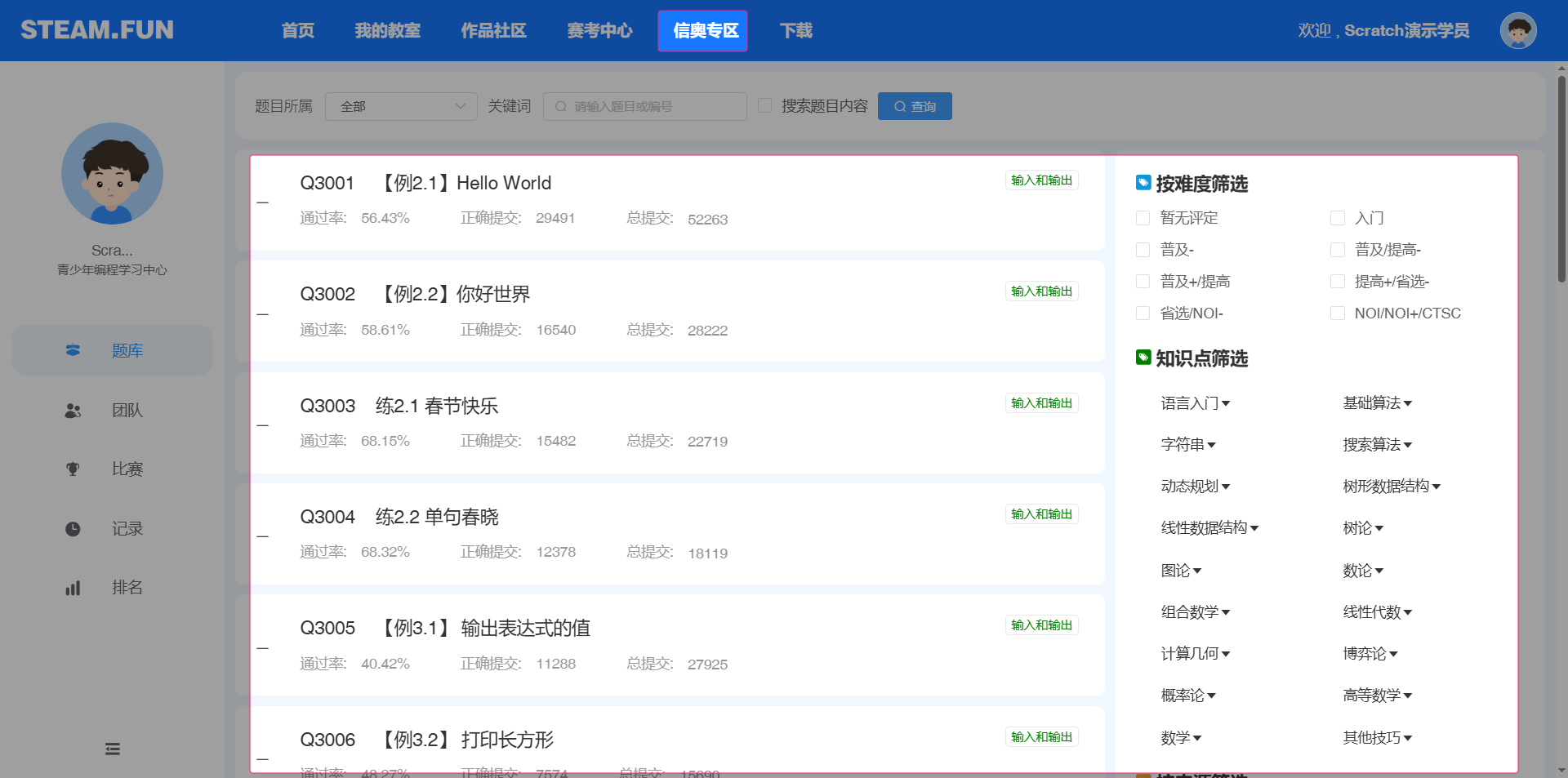
Task: Open problem Q3005 输出表达式的值
Action: click(445, 628)
